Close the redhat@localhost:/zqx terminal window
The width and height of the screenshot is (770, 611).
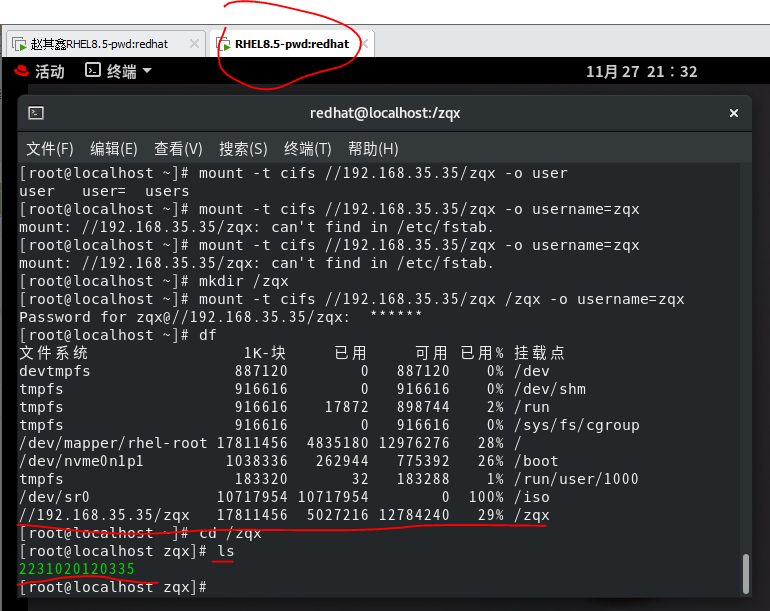[734, 113]
